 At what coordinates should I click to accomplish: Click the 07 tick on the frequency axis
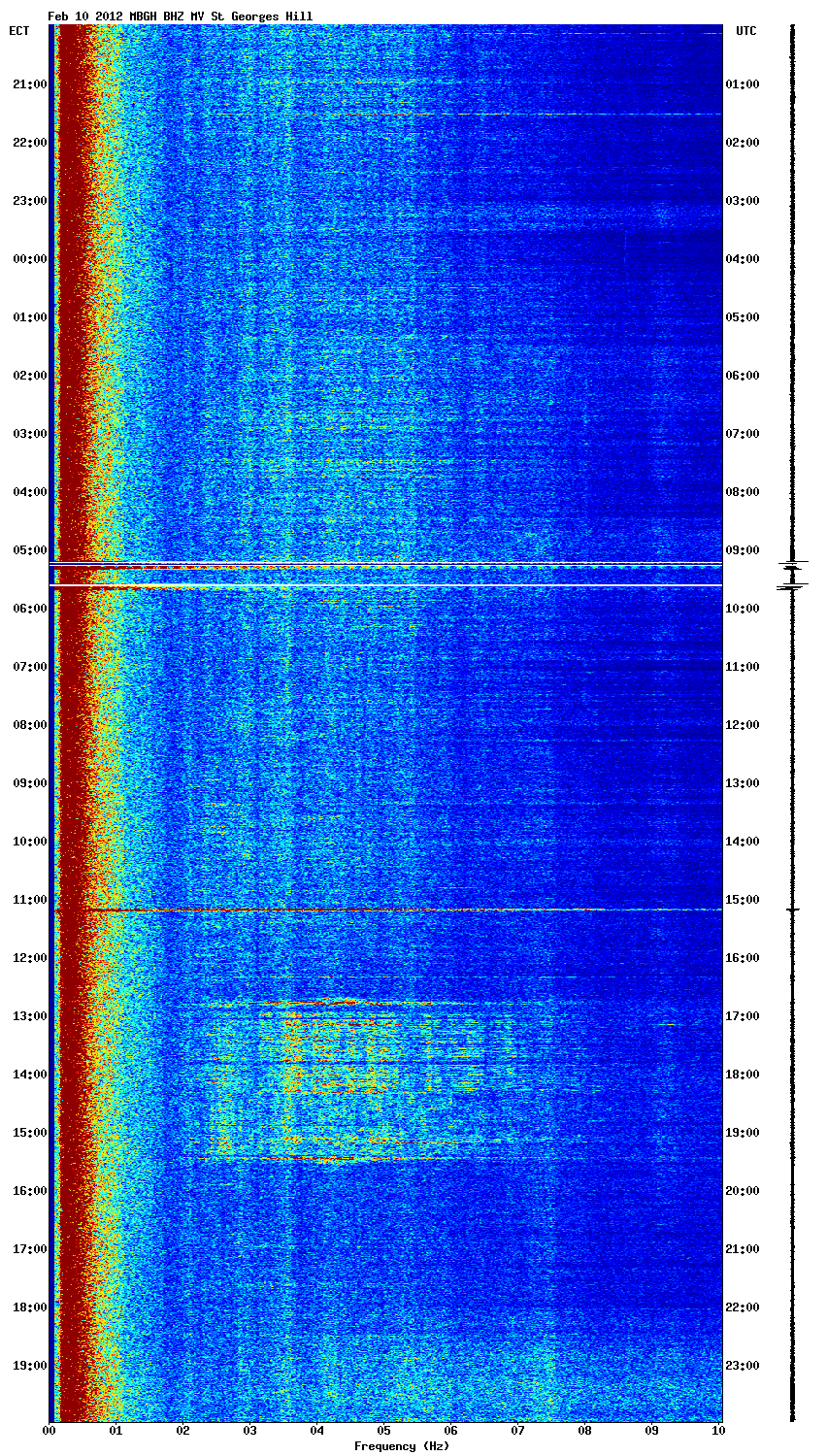click(x=518, y=1431)
